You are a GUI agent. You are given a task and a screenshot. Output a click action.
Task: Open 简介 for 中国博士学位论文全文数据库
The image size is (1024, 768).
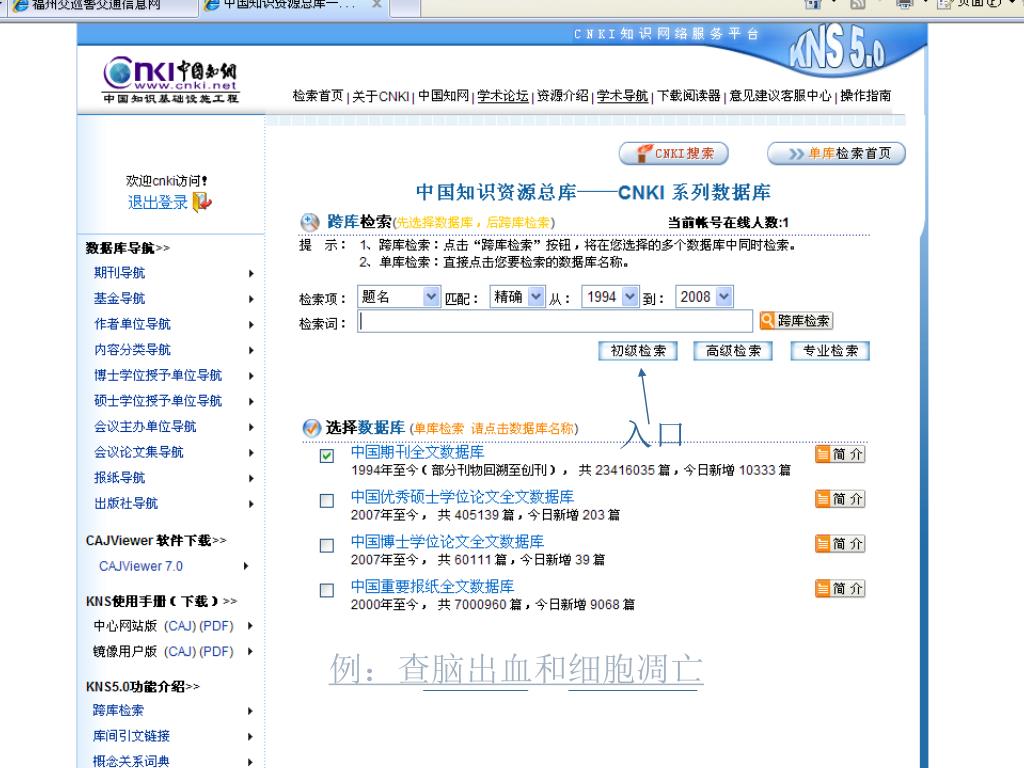pos(840,543)
